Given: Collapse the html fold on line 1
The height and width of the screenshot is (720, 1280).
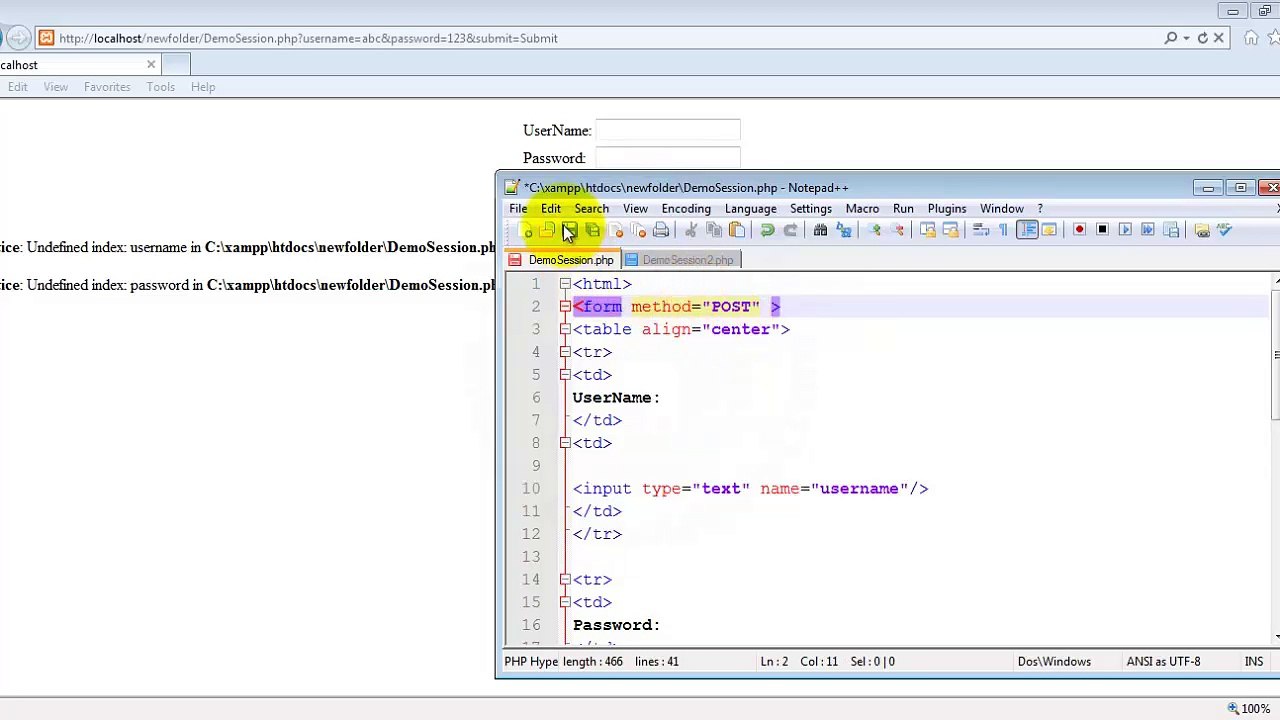Looking at the screenshot, I should pyautogui.click(x=565, y=284).
